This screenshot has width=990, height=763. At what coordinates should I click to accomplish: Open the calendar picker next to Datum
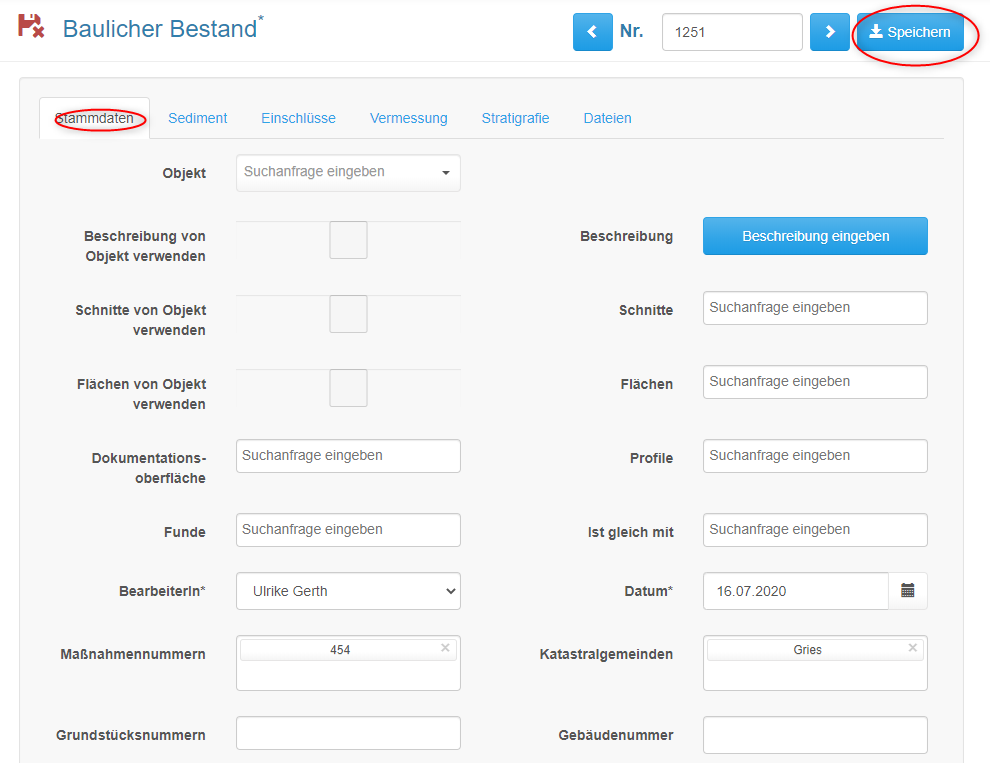pyautogui.click(x=907, y=591)
